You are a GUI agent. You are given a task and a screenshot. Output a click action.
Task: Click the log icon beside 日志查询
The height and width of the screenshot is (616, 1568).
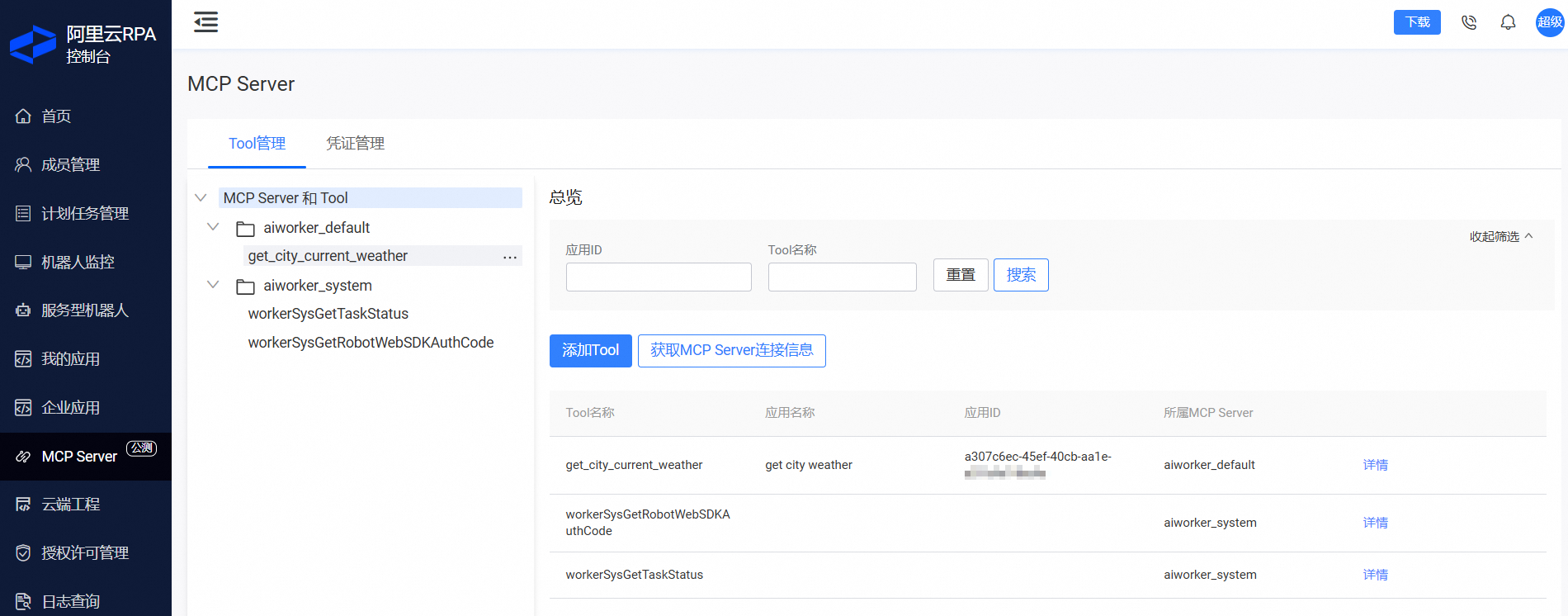coord(23,602)
